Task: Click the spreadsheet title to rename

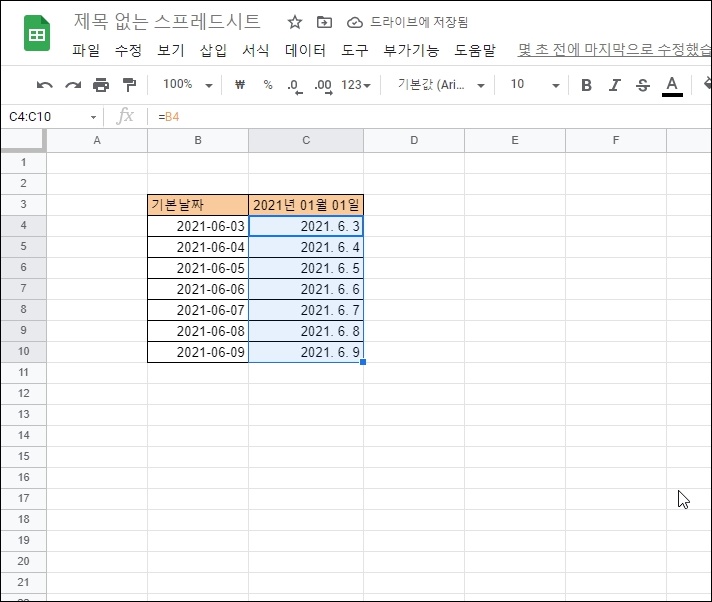Action: pyautogui.click(x=167, y=22)
